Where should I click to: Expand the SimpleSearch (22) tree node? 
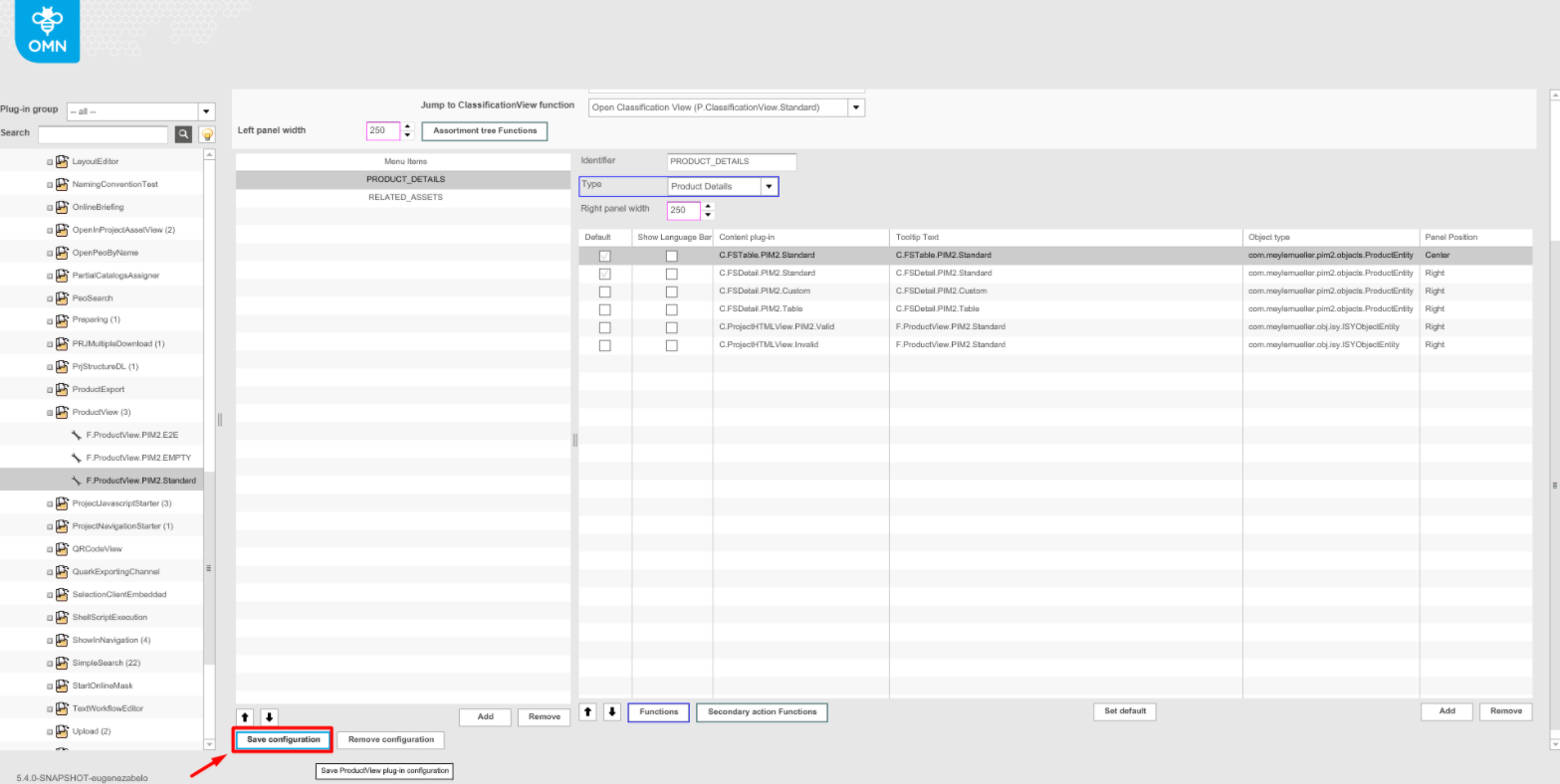(49, 663)
